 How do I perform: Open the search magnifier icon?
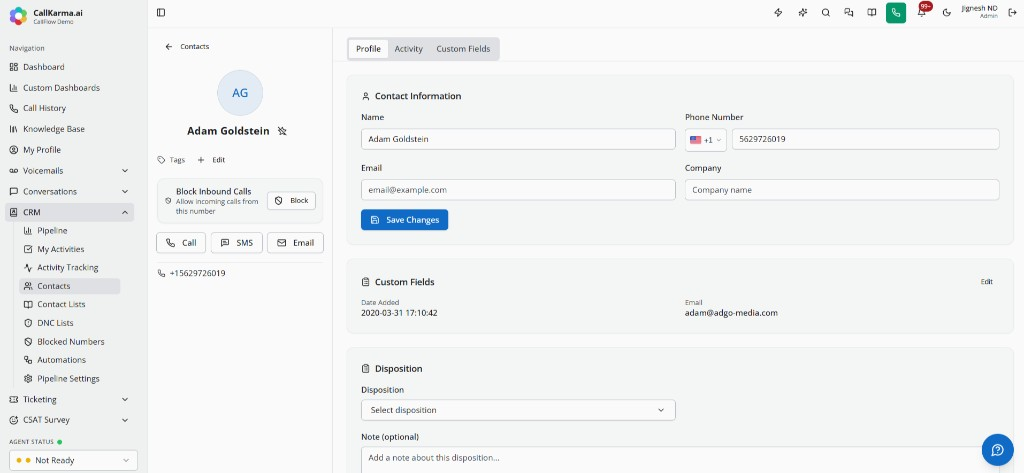[825, 12]
